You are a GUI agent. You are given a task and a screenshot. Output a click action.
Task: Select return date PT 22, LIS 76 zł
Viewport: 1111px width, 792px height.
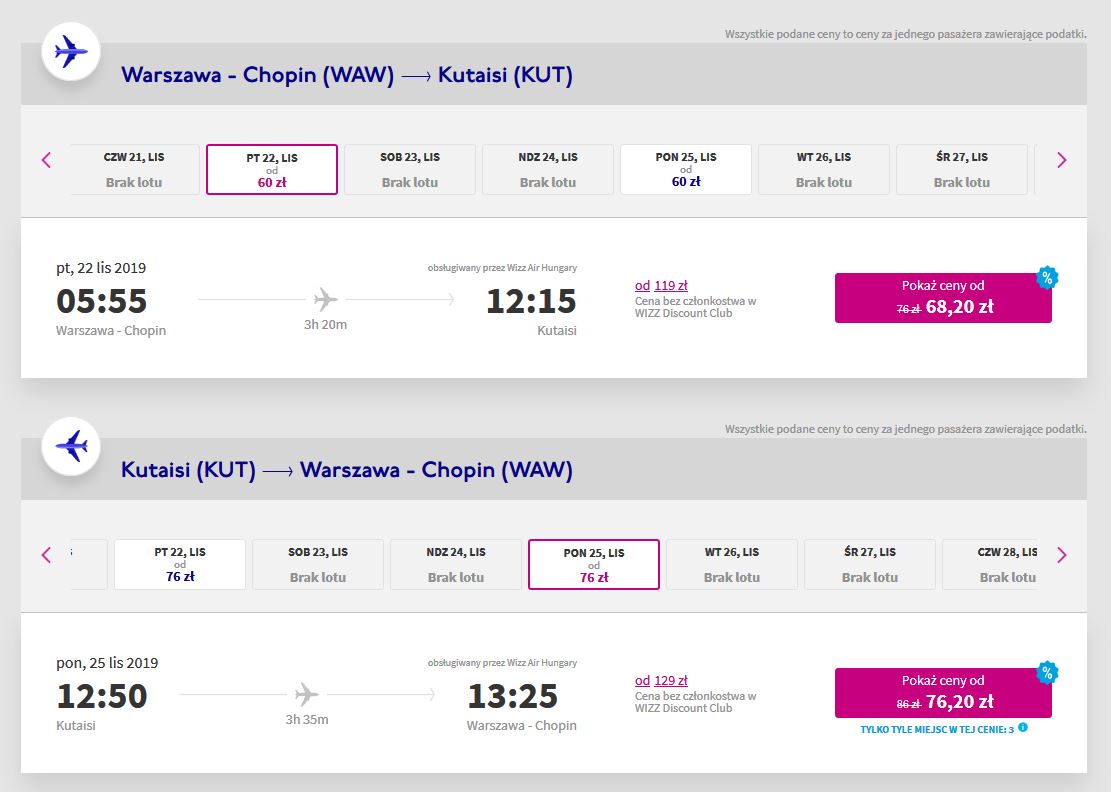coord(180,565)
